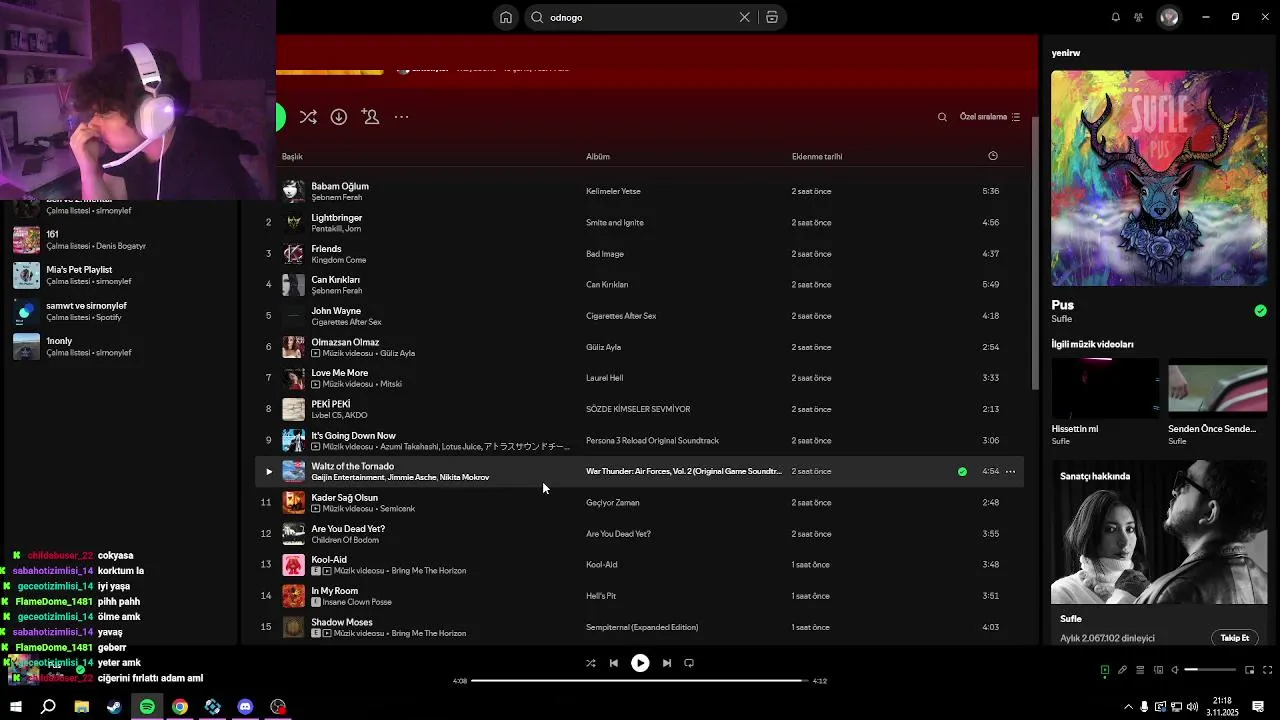
Task: Go to Spotify Home
Action: (x=506, y=17)
